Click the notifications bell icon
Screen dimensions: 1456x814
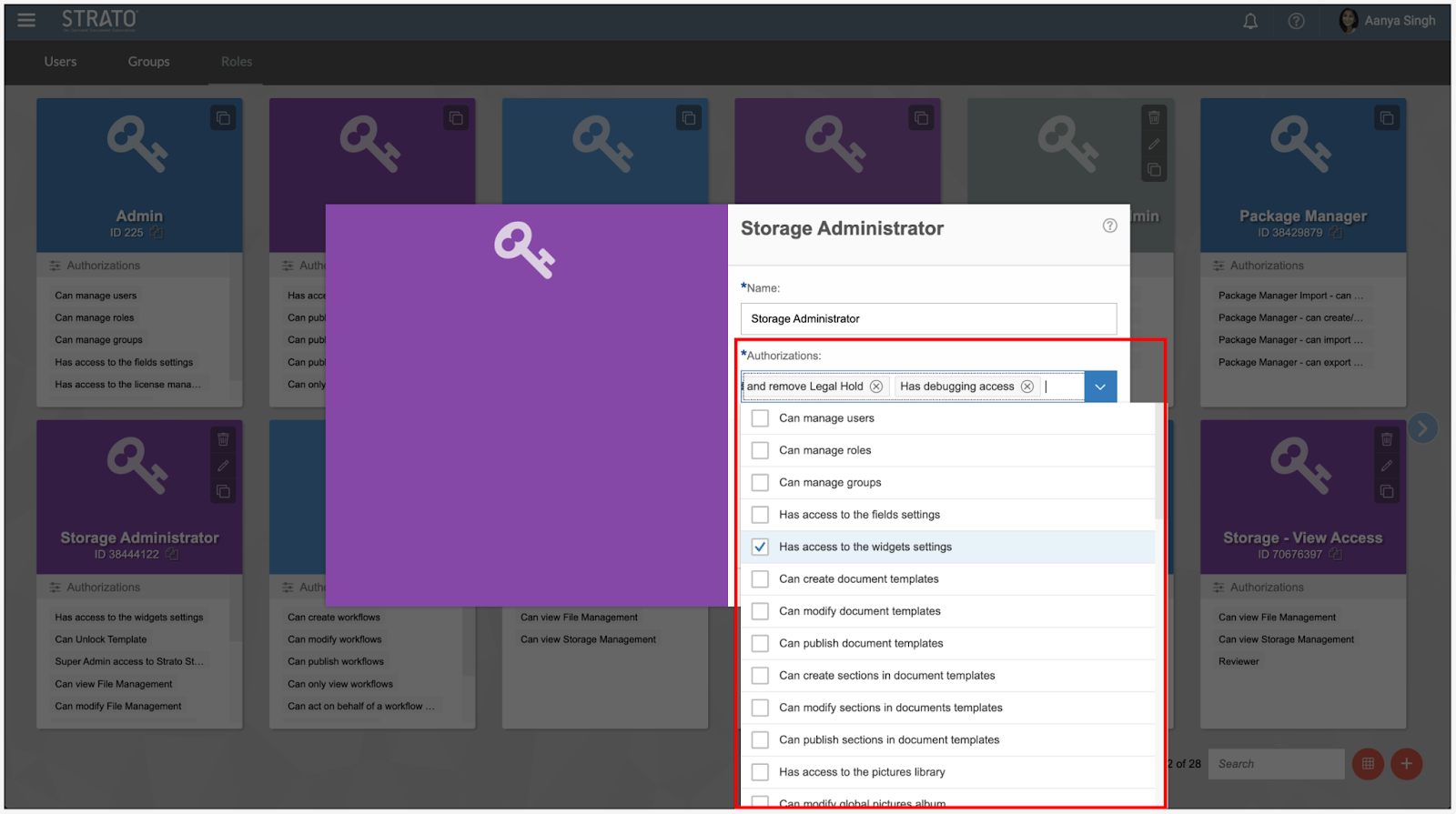pos(1250,21)
